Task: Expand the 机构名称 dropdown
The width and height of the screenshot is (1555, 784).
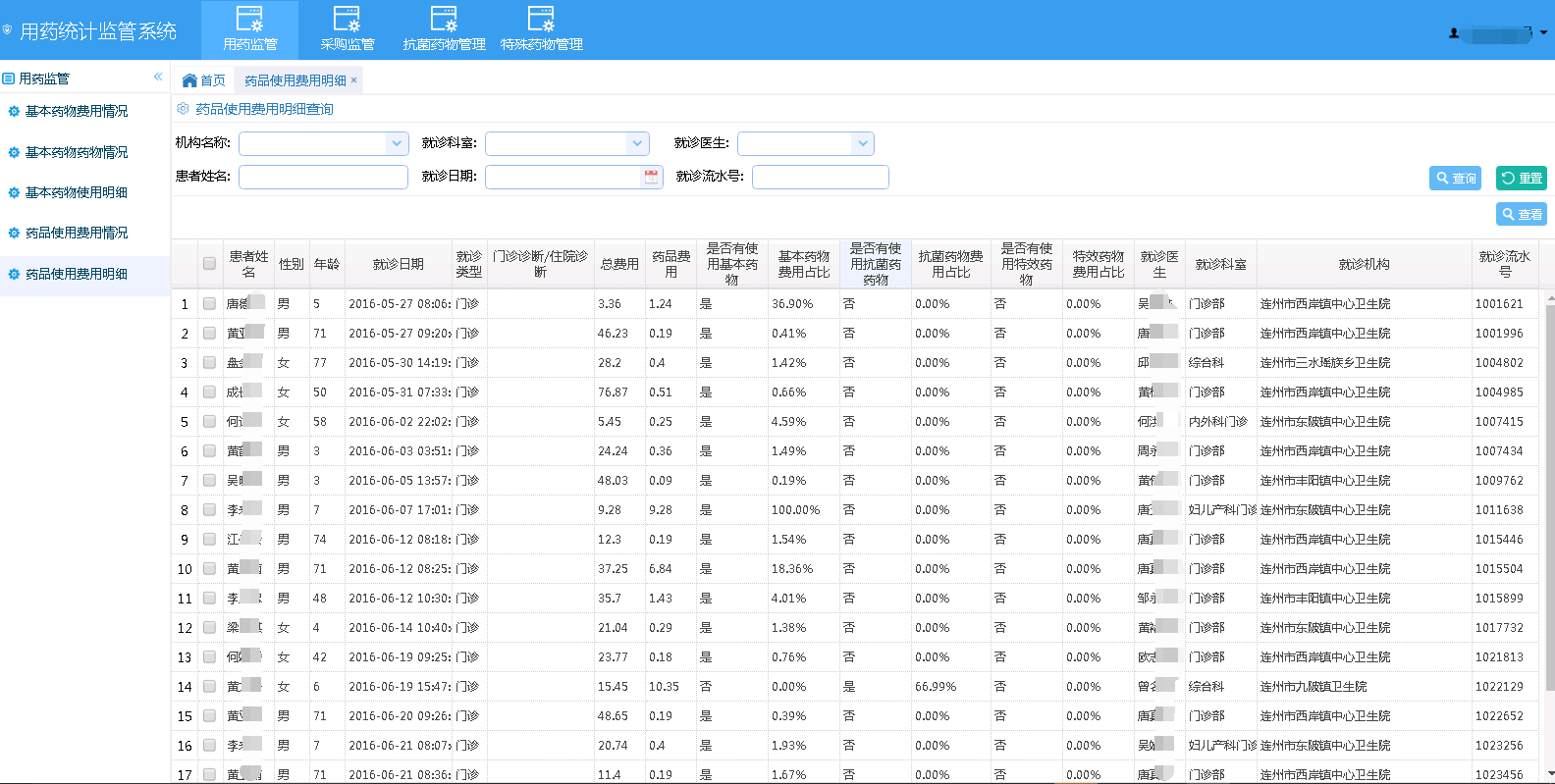Action: [397, 144]
